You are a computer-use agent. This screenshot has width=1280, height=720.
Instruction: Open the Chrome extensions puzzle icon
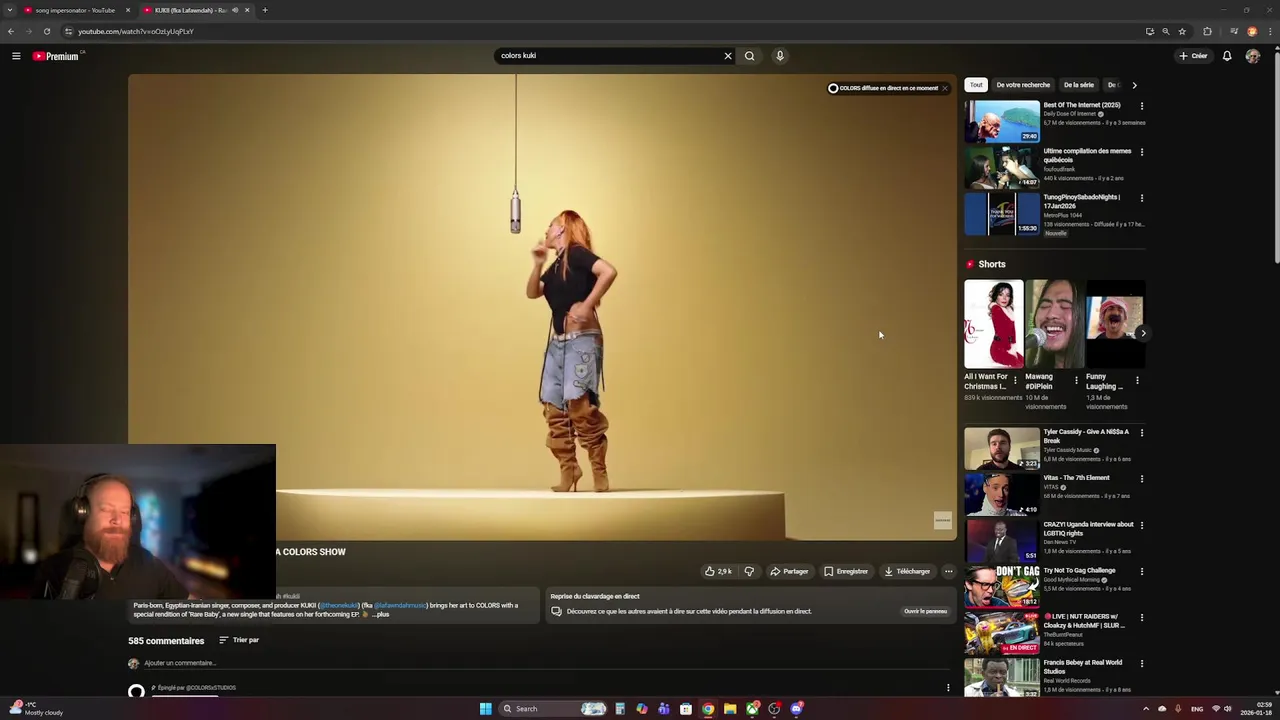(x=1207, y=31)
